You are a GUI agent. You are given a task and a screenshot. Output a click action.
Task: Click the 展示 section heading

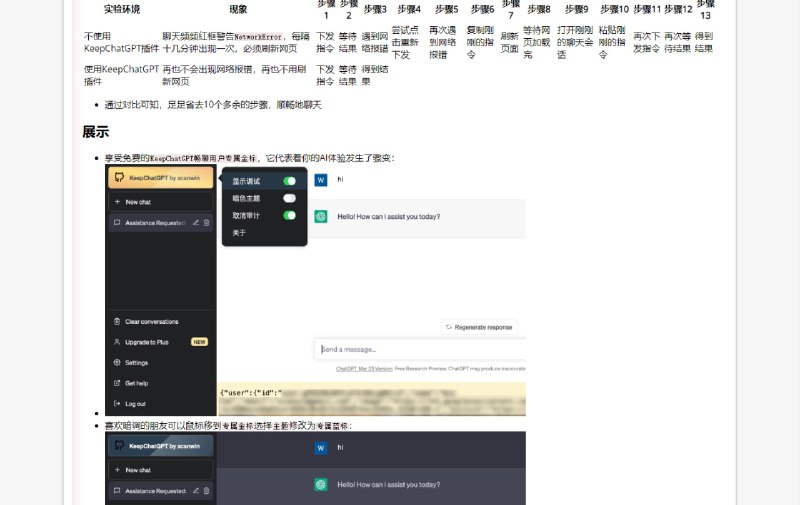click(95, 132)
